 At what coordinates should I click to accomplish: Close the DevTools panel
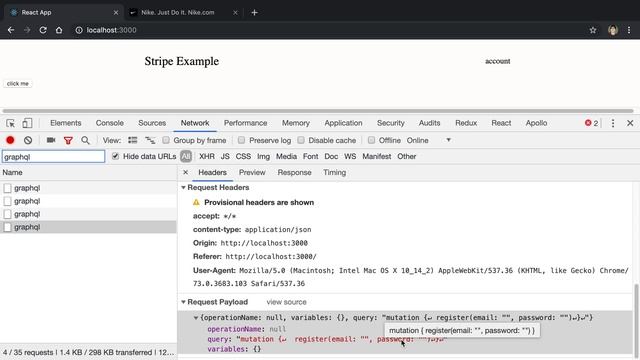(630, 123)
